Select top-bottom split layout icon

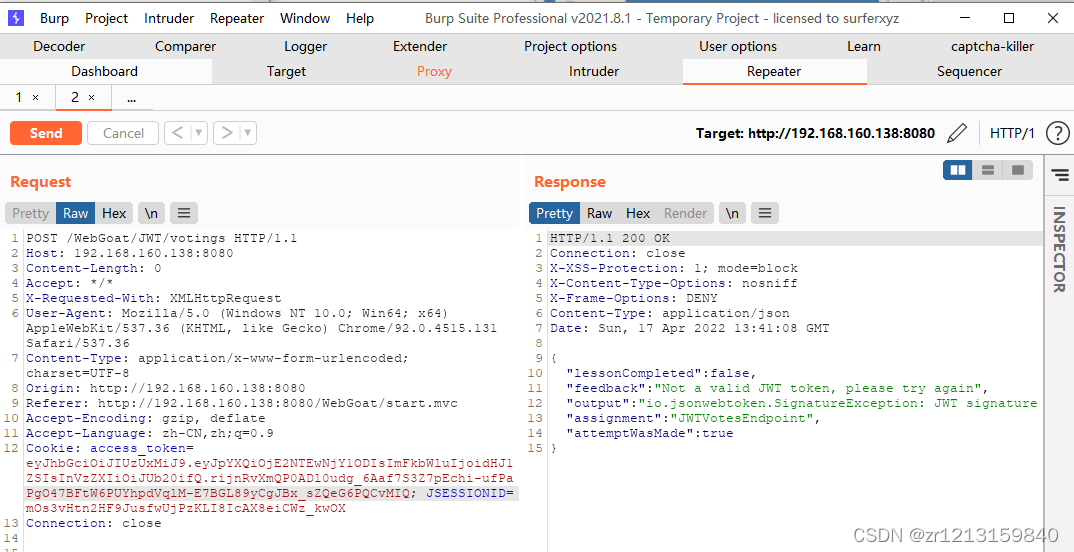988,170
